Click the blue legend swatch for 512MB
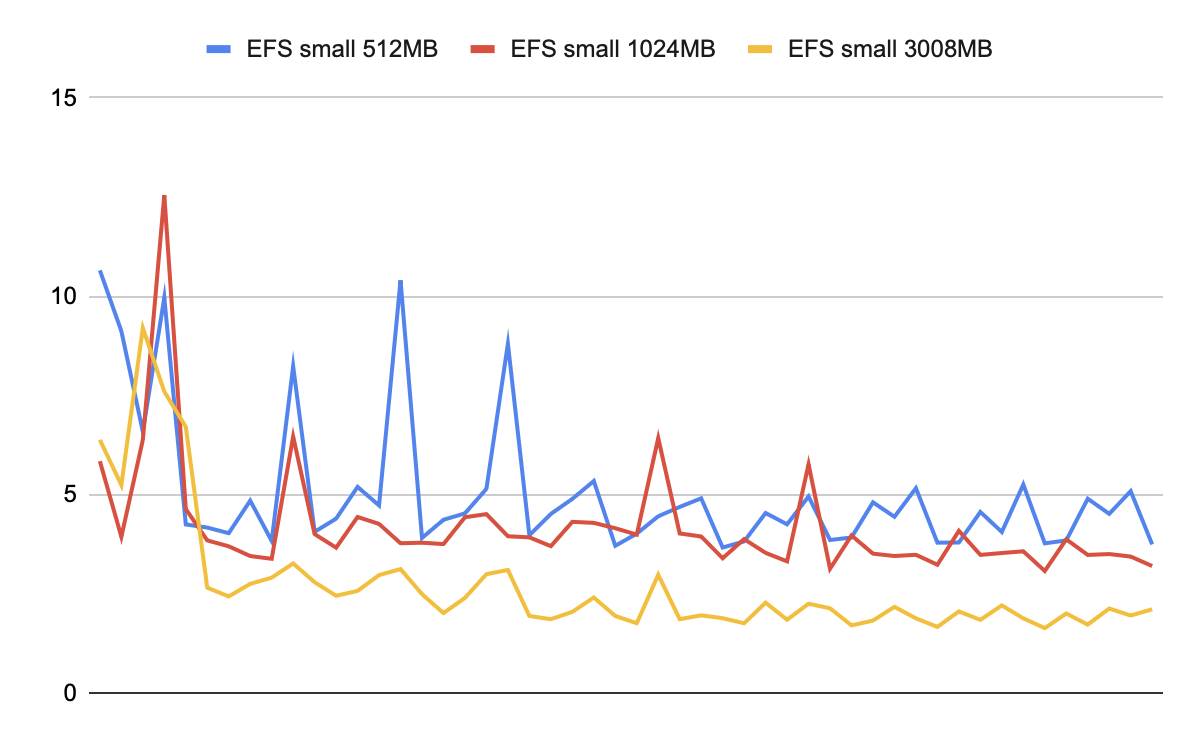This screenshot has width=1200, height=740. (219, 49)
